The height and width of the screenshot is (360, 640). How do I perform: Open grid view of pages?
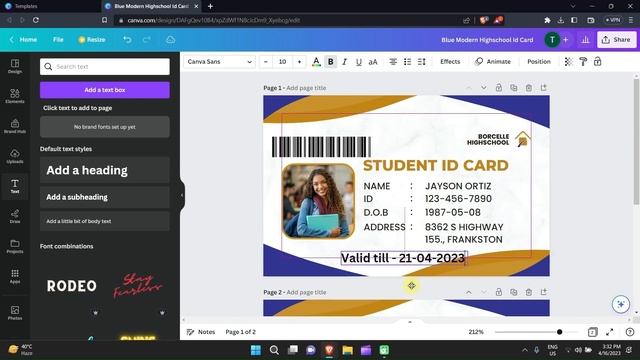pos(593,332)
